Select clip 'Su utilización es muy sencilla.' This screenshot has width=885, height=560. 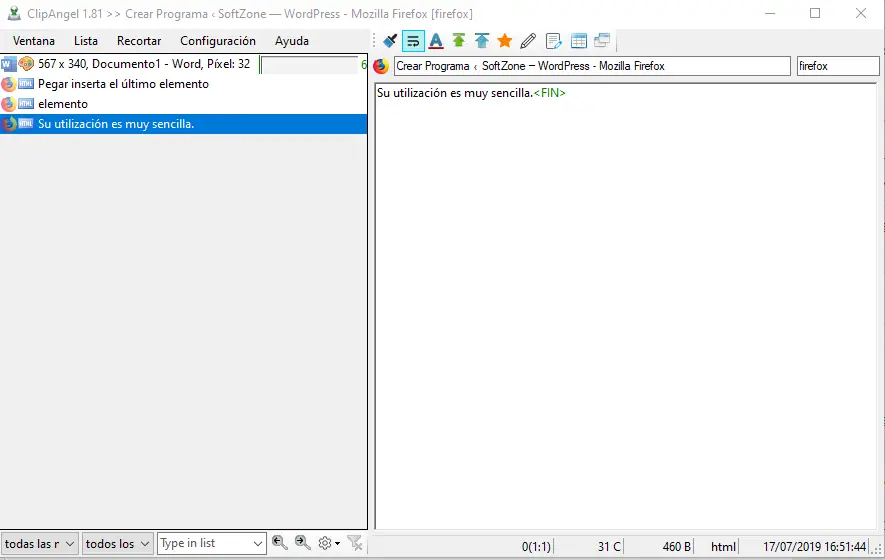tap(183, 124)
